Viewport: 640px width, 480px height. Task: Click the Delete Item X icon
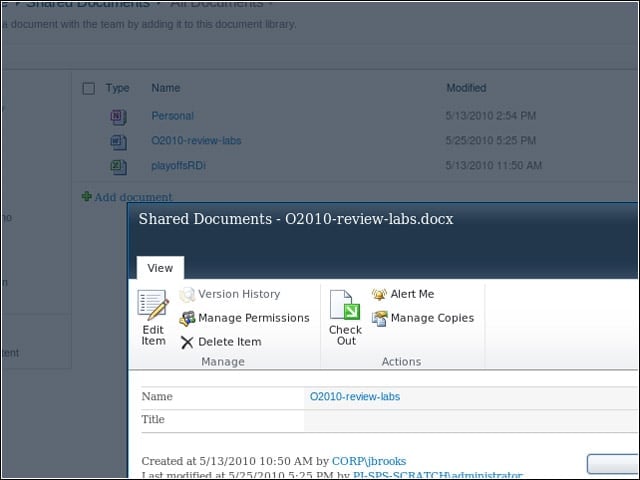187,342
